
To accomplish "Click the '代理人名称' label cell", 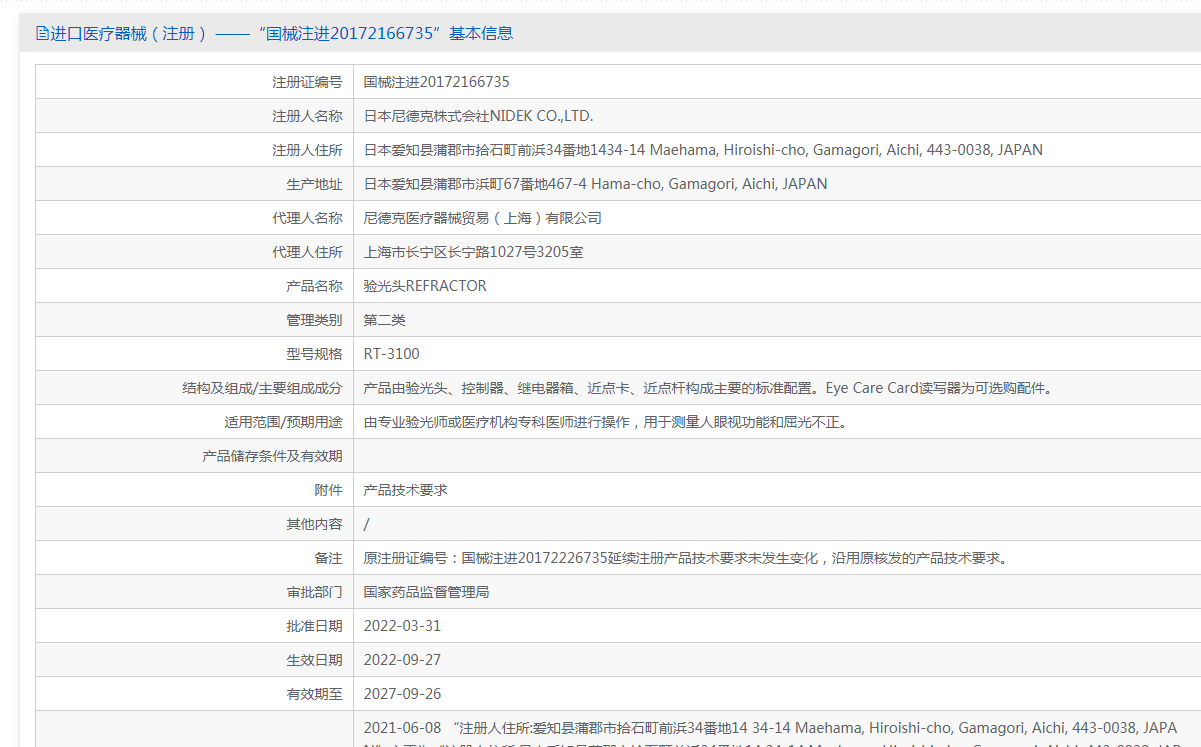I will pos(195,218).
